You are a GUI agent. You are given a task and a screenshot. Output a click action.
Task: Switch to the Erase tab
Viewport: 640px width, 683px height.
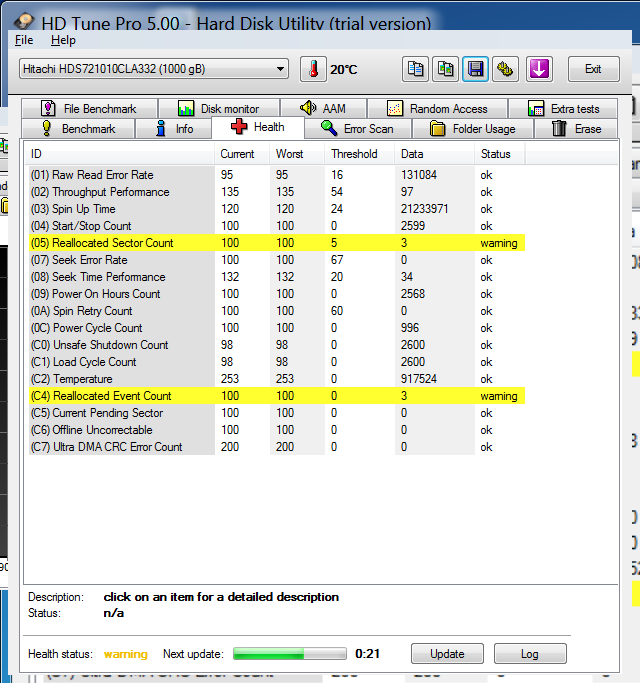coord(576,129)
